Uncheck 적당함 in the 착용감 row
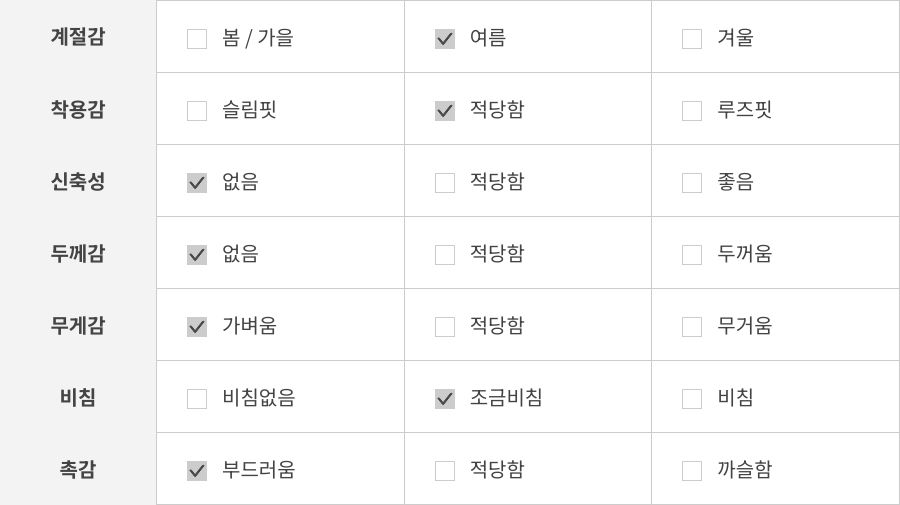The height and width of the screenshot is (505, 900). [445, 111]
